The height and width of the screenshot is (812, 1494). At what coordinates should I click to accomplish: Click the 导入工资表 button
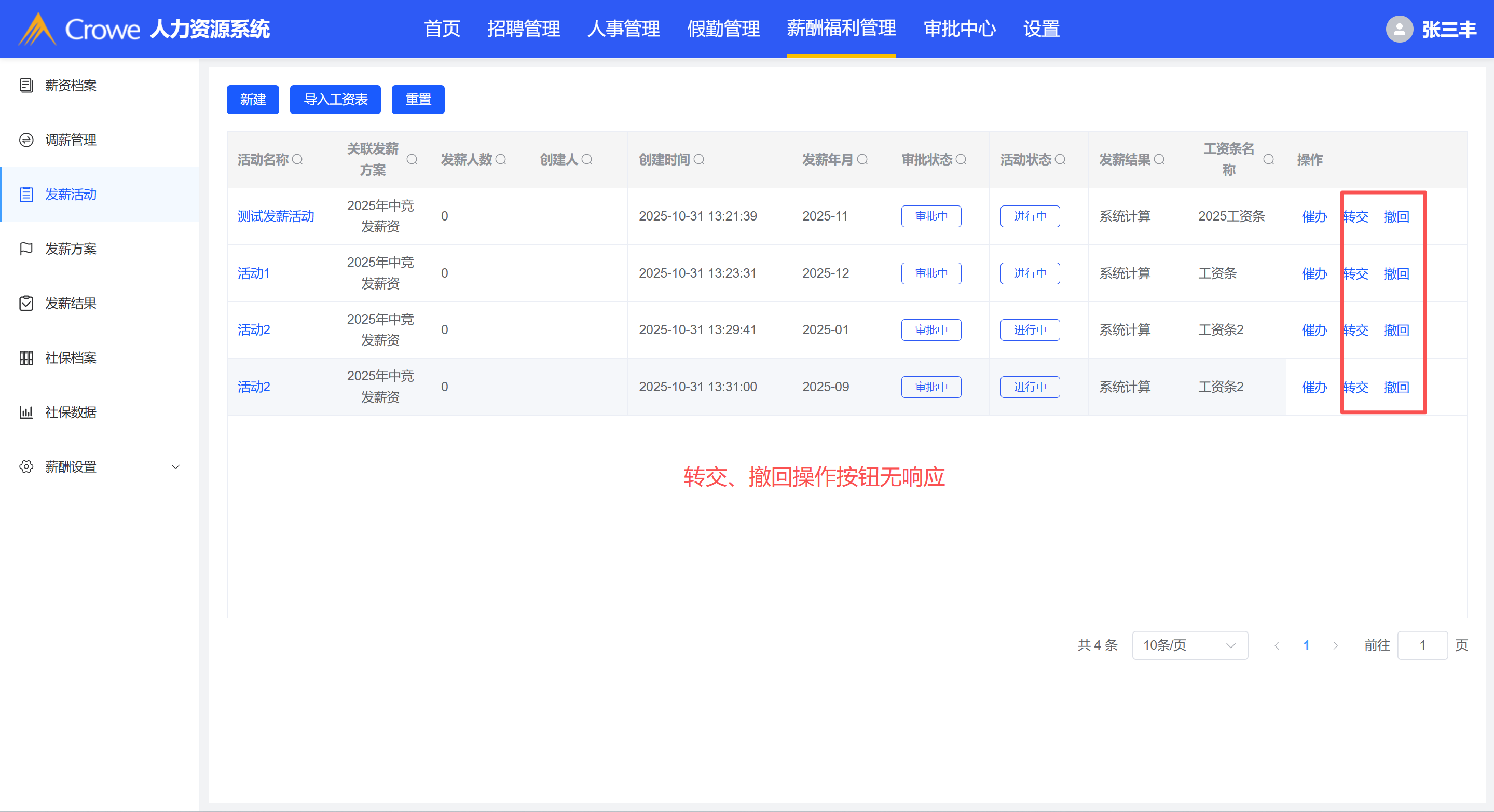click(335, 100)
